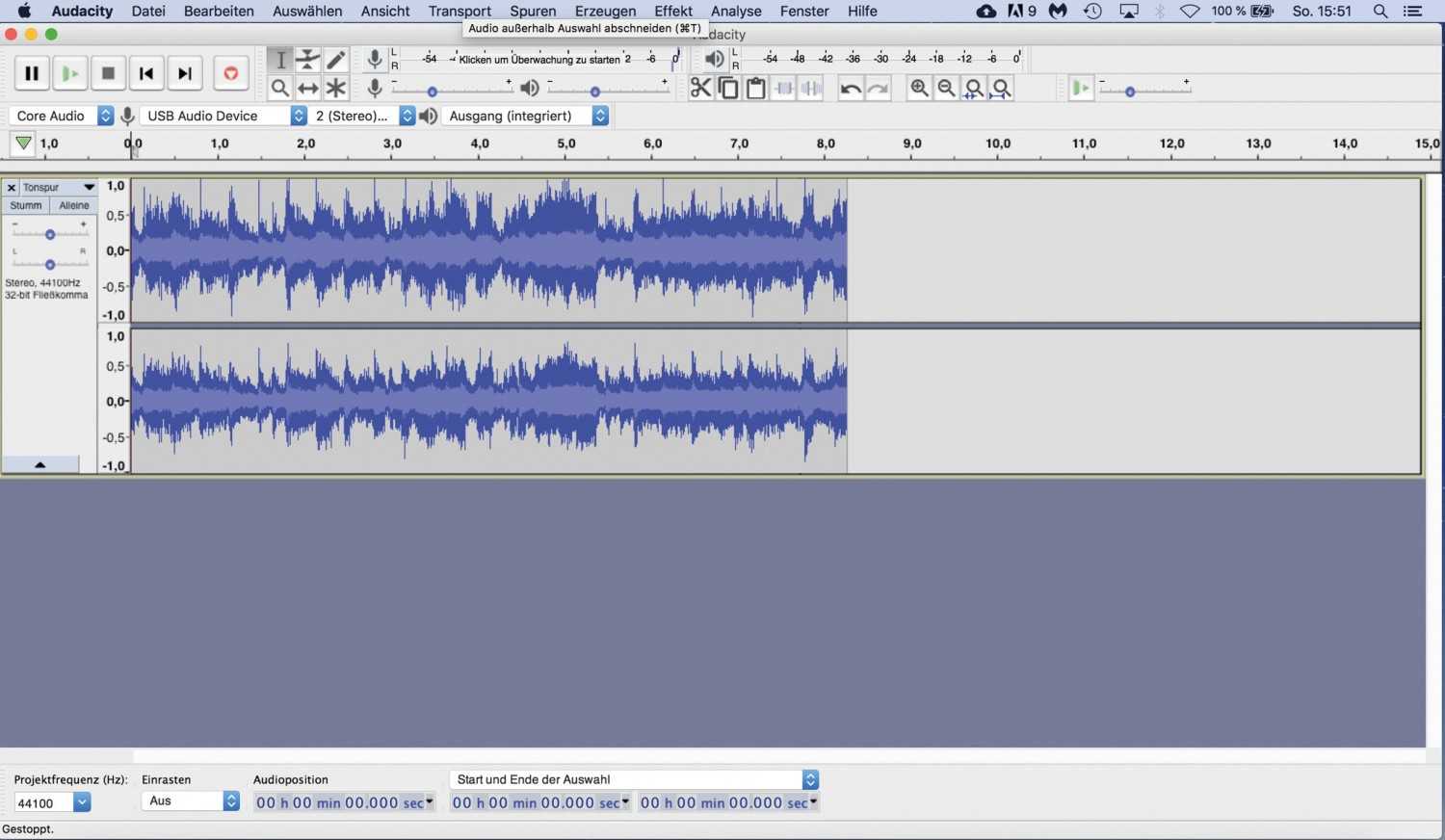Open the Ansicht menu
The height and width of the screenshot is (840, 1445).
click(x=385, y=11)
